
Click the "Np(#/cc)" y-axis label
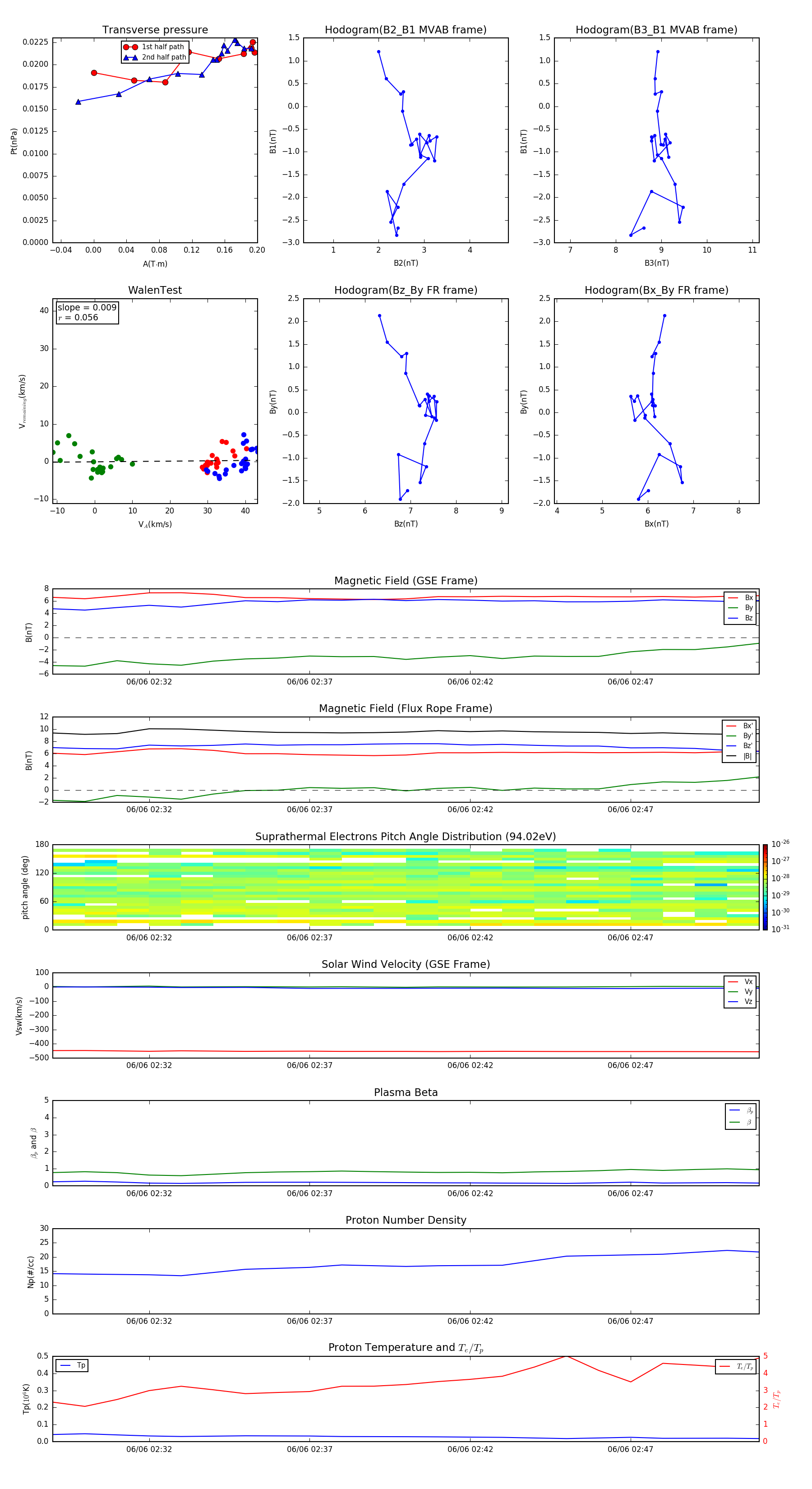[31, 1272]
